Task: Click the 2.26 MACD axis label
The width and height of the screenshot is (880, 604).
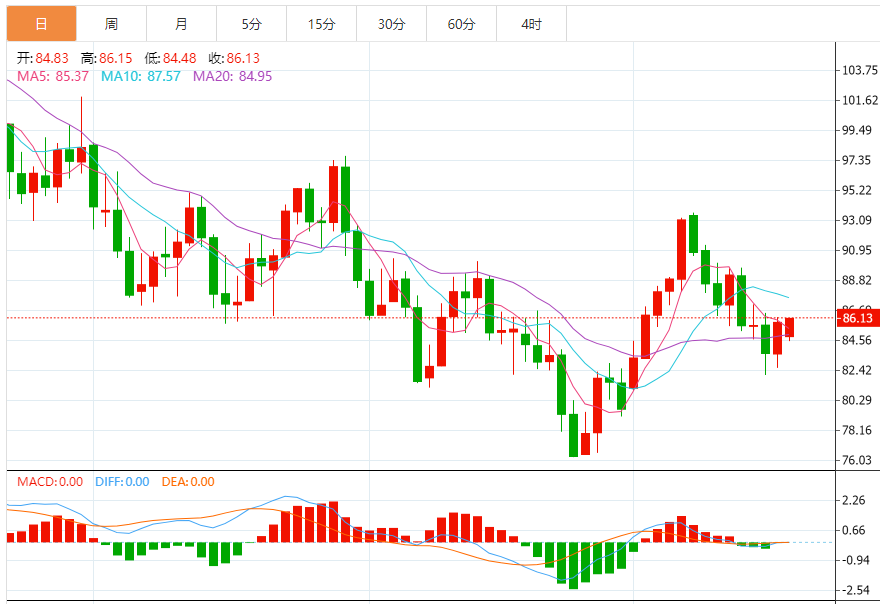Action: (854, 500)
